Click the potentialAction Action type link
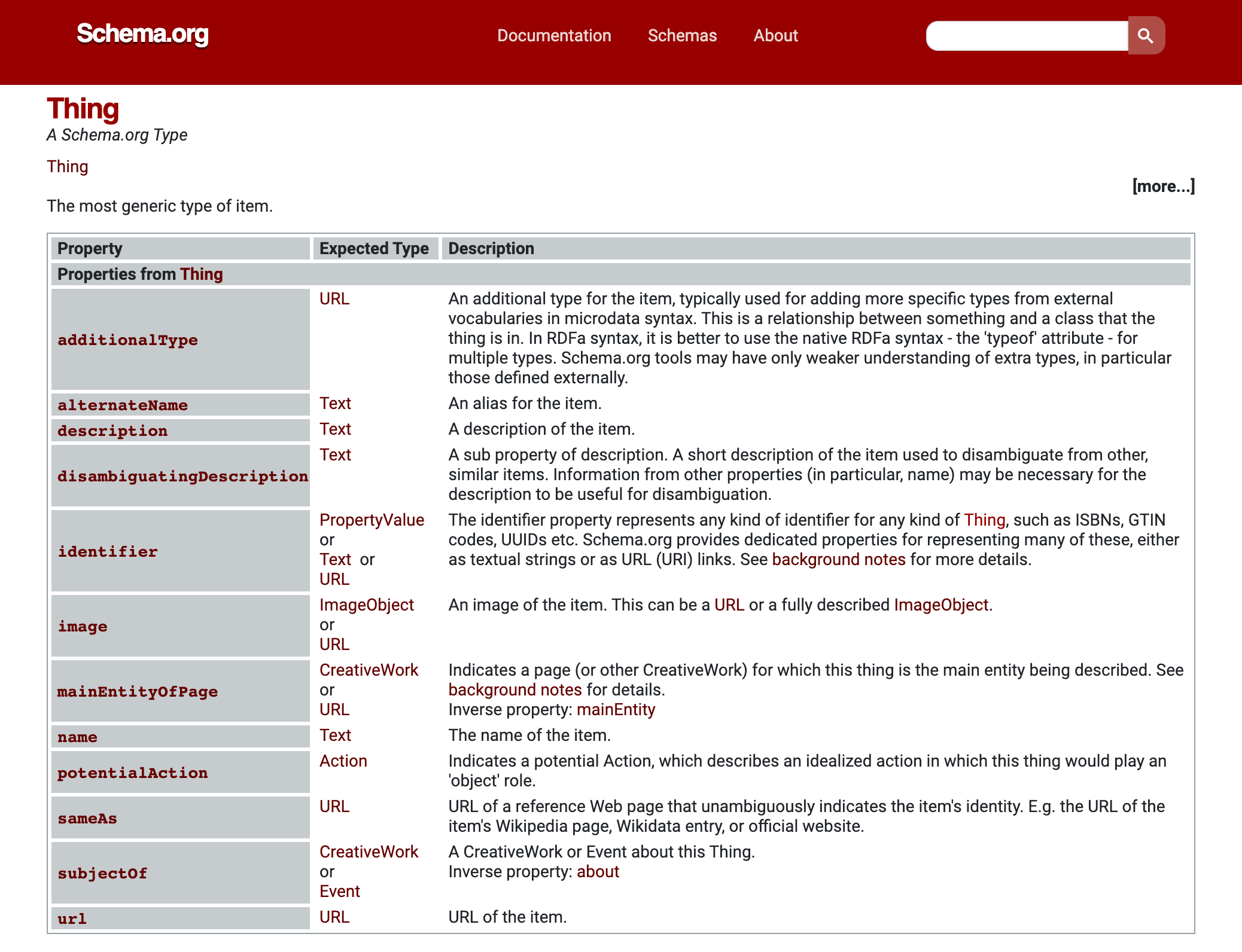This screenshot has width=1242, height=952. pyautogui.click(x=342, y=761)
